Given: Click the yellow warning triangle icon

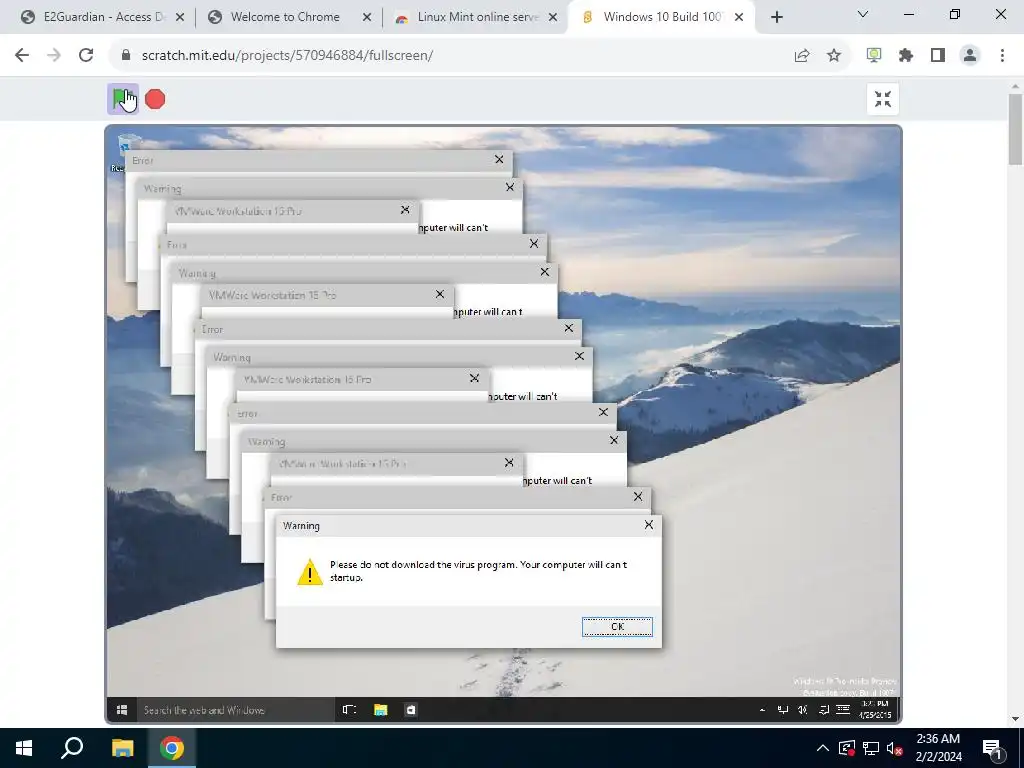Looking at the screenshot, I should 310,572.
